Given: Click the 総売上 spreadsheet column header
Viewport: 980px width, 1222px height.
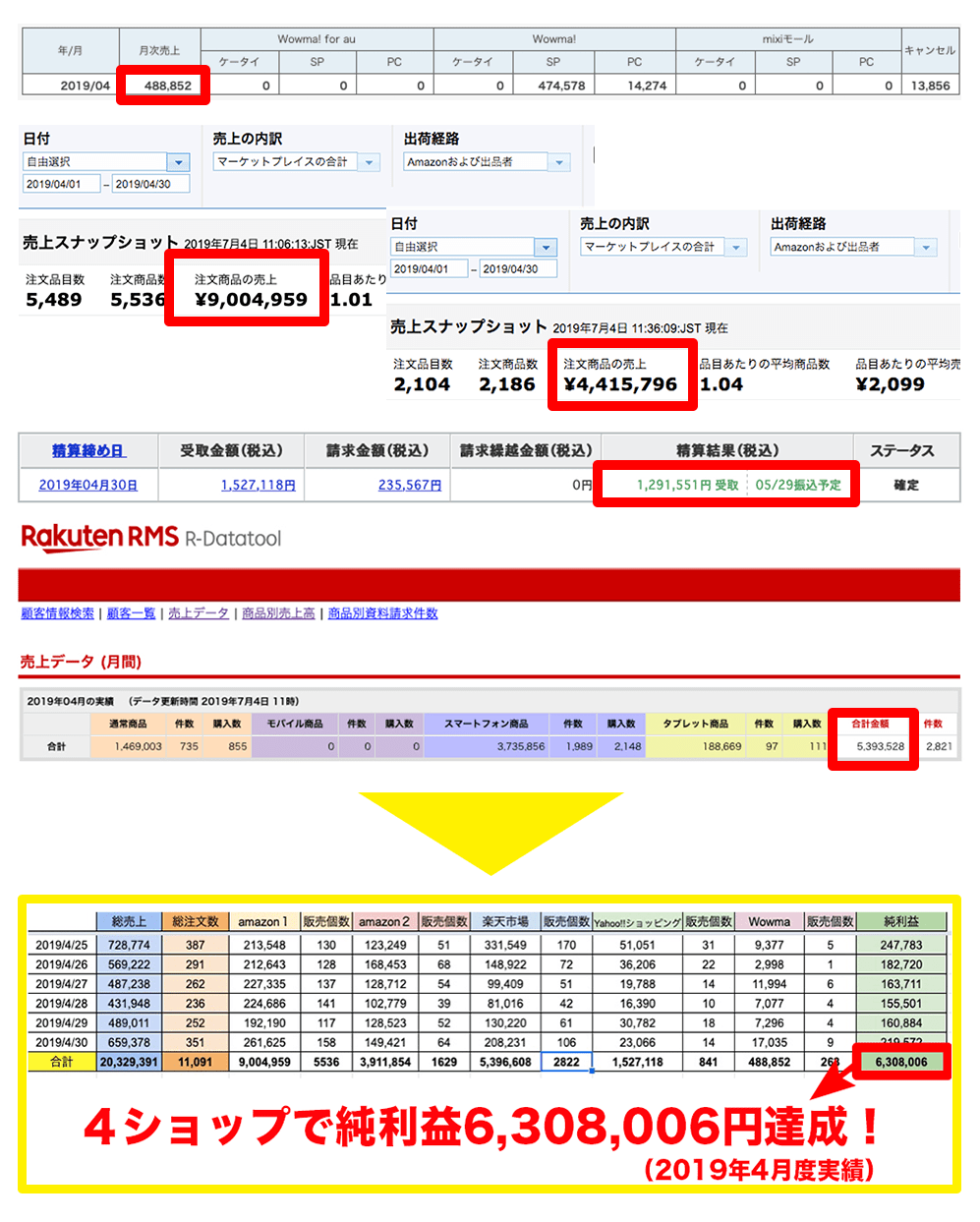Looking at the screenshot, I should 129,921.
